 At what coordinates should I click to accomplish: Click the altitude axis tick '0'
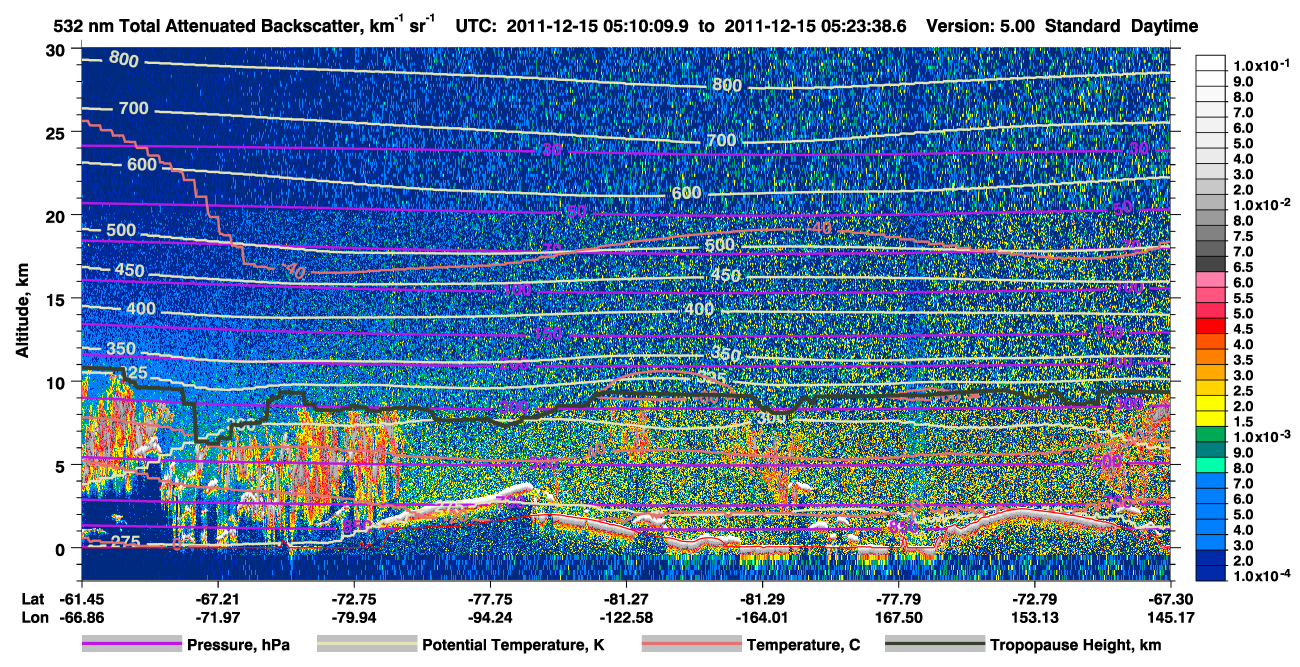(x=62, y=548)
